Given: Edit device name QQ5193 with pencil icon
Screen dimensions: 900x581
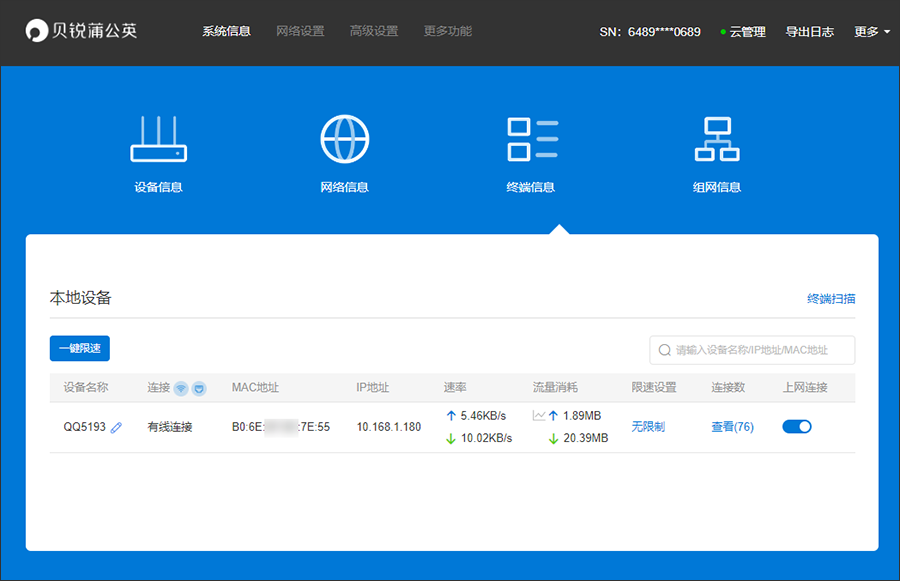Looking at the screenshot, I should click(117, 427).
